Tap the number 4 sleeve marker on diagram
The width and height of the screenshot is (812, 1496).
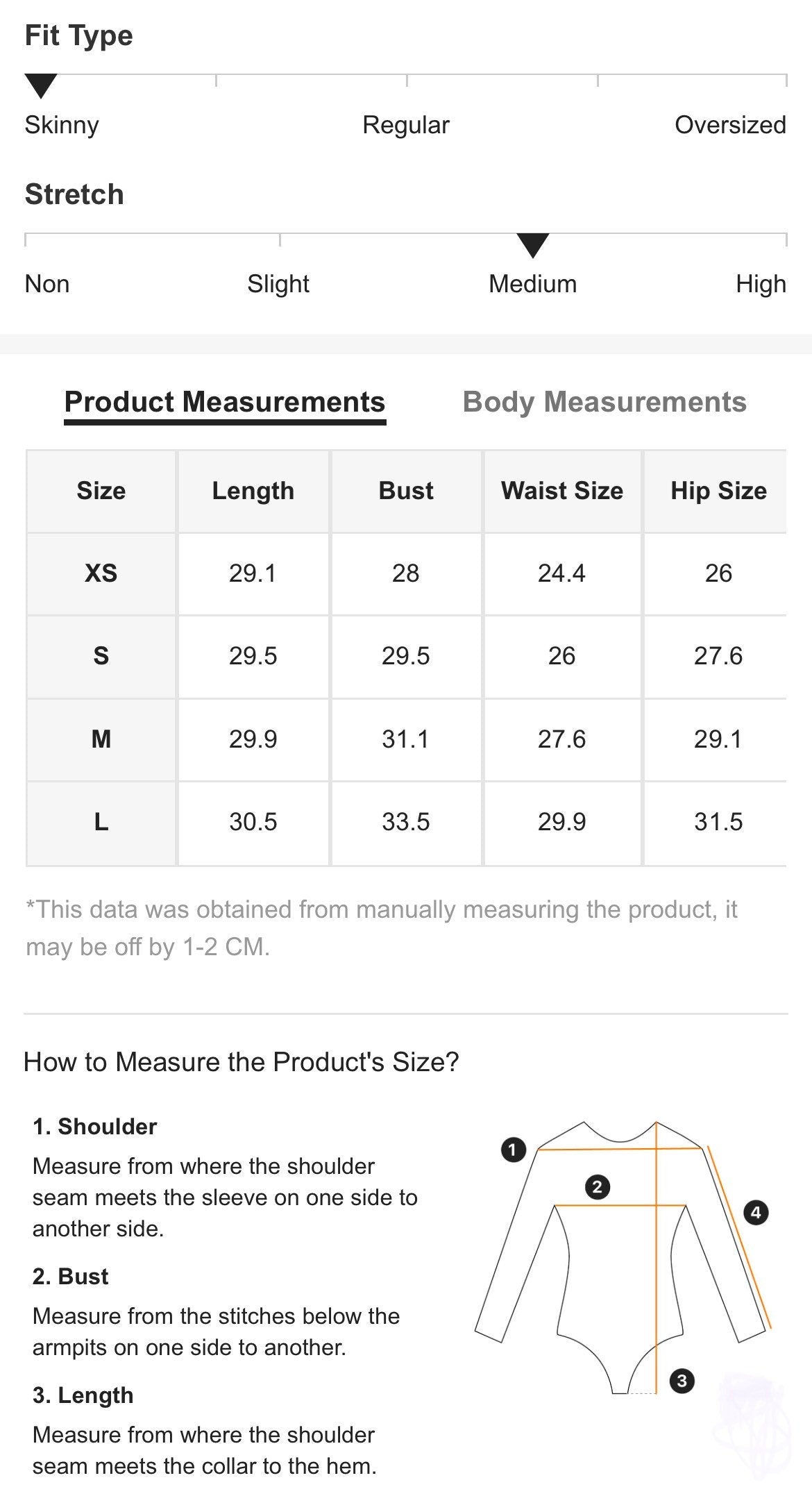[x=756, y=1213]
